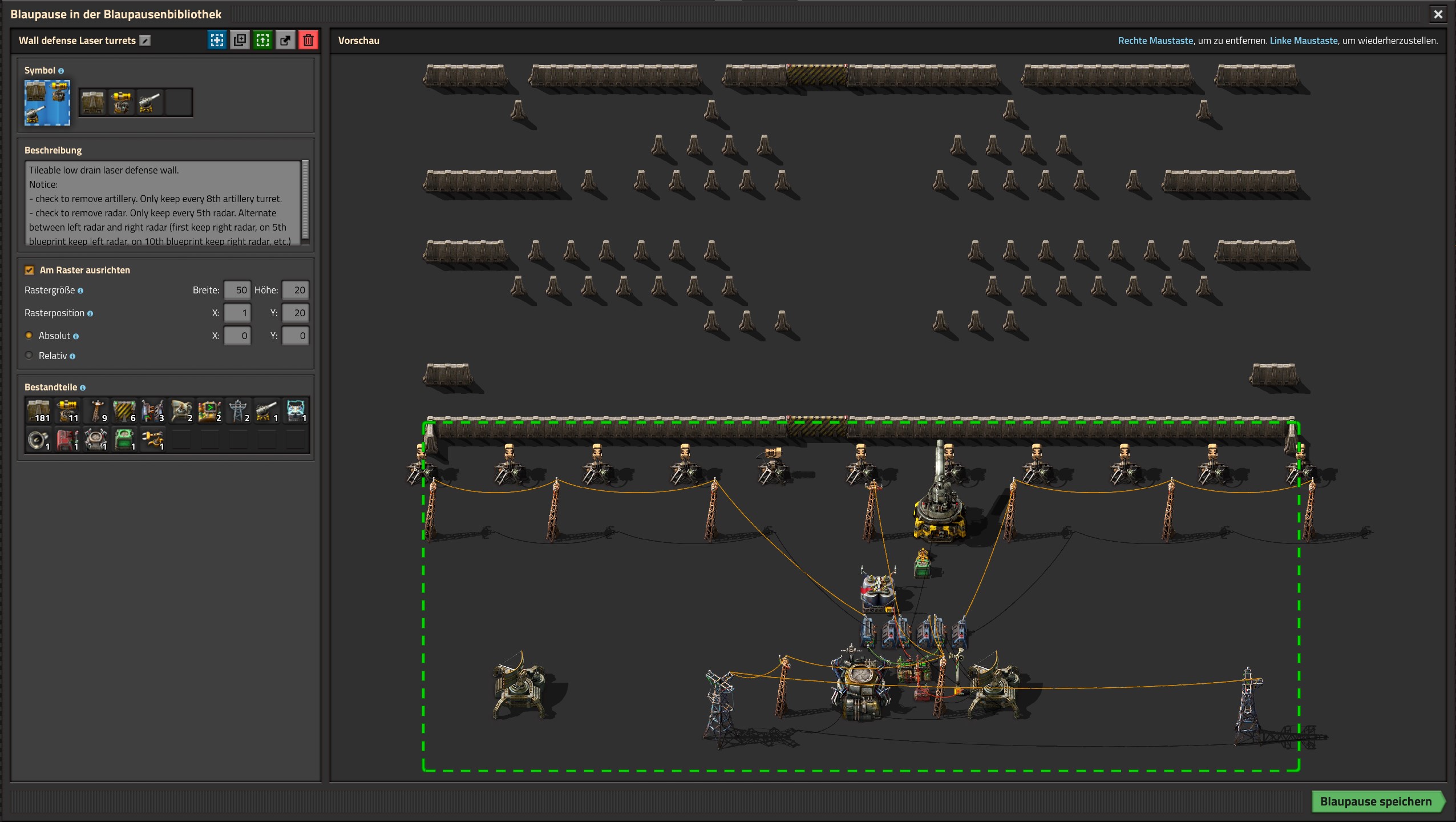This screenshot has height=822, width=1456.
Task: Click the info icon next to Rastergröße
Action: click(80, 291)
